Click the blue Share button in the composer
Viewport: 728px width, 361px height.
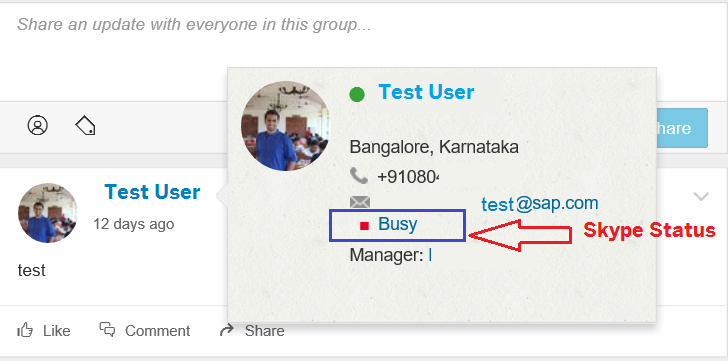pos(682,128)
